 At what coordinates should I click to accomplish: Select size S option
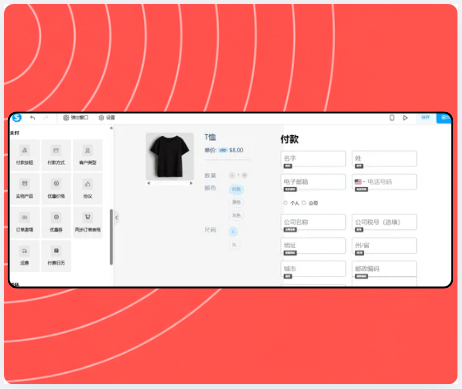(x=233, y=231)
